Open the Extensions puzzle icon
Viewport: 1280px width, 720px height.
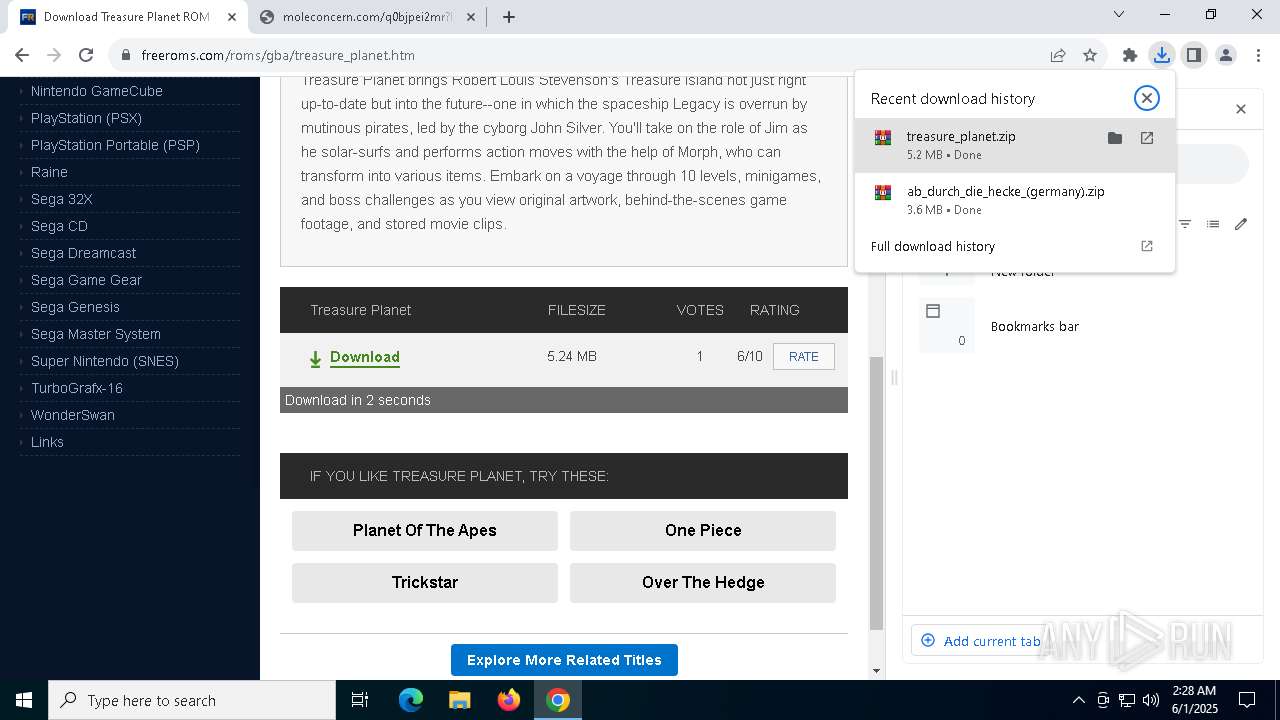pyautogui.click(x=1130, y=55)
